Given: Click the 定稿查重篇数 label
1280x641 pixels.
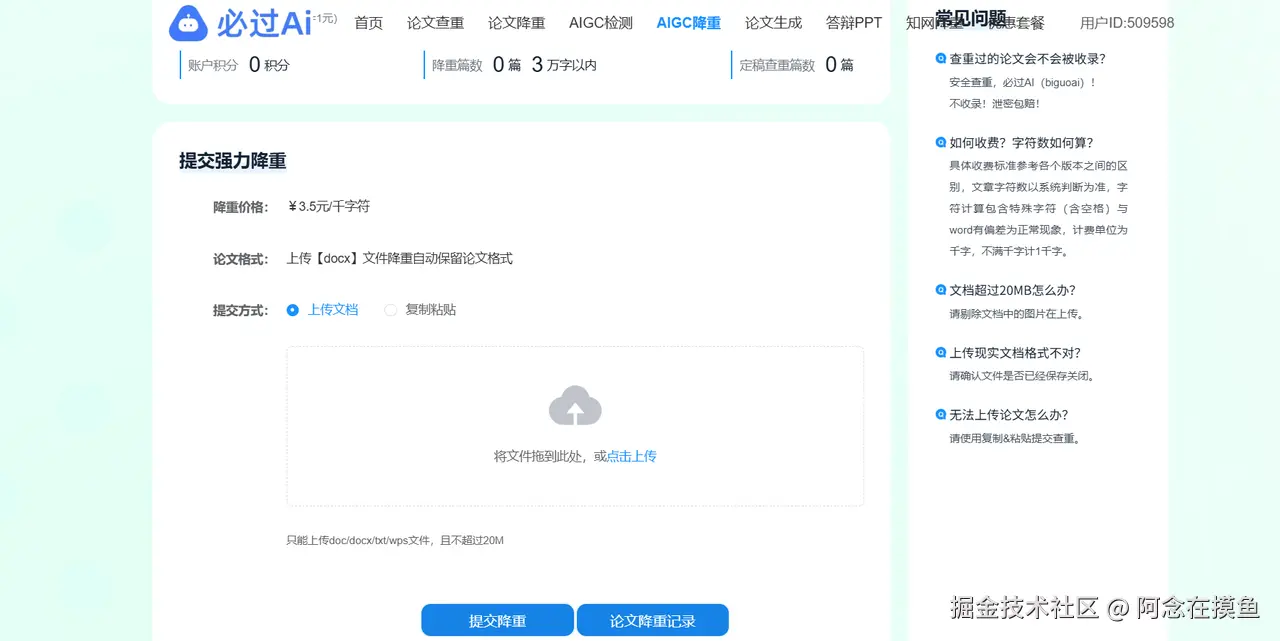Looking at the screenshot, I should coord(777,65).
